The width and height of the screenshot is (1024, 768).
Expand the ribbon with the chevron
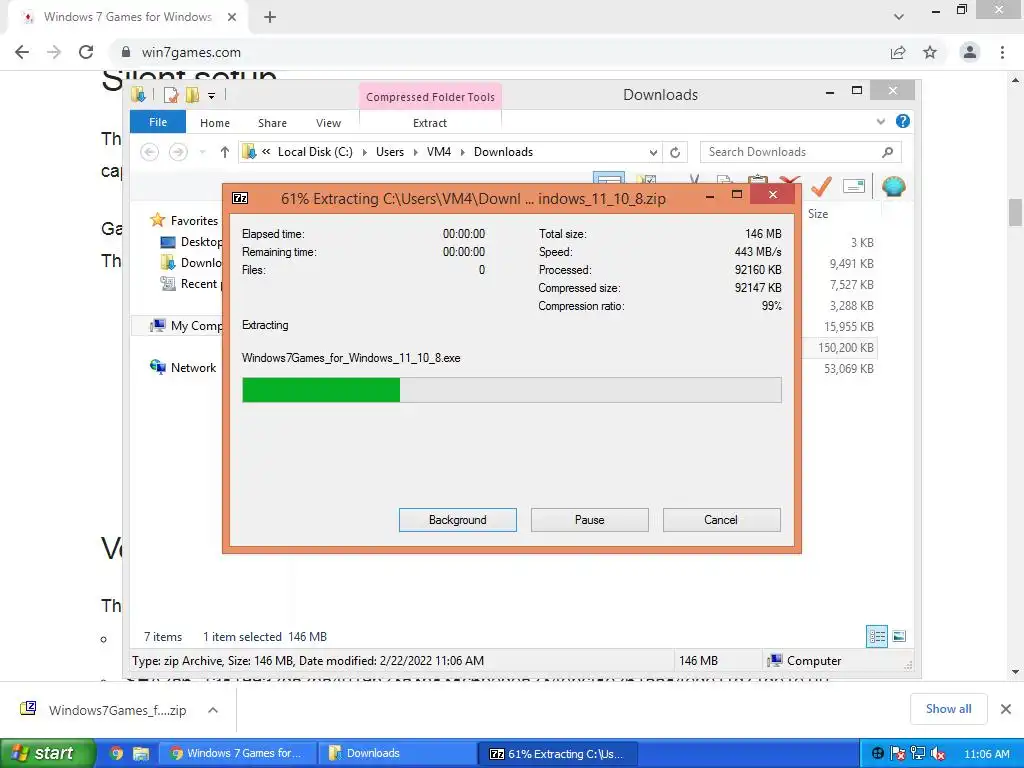880,121
